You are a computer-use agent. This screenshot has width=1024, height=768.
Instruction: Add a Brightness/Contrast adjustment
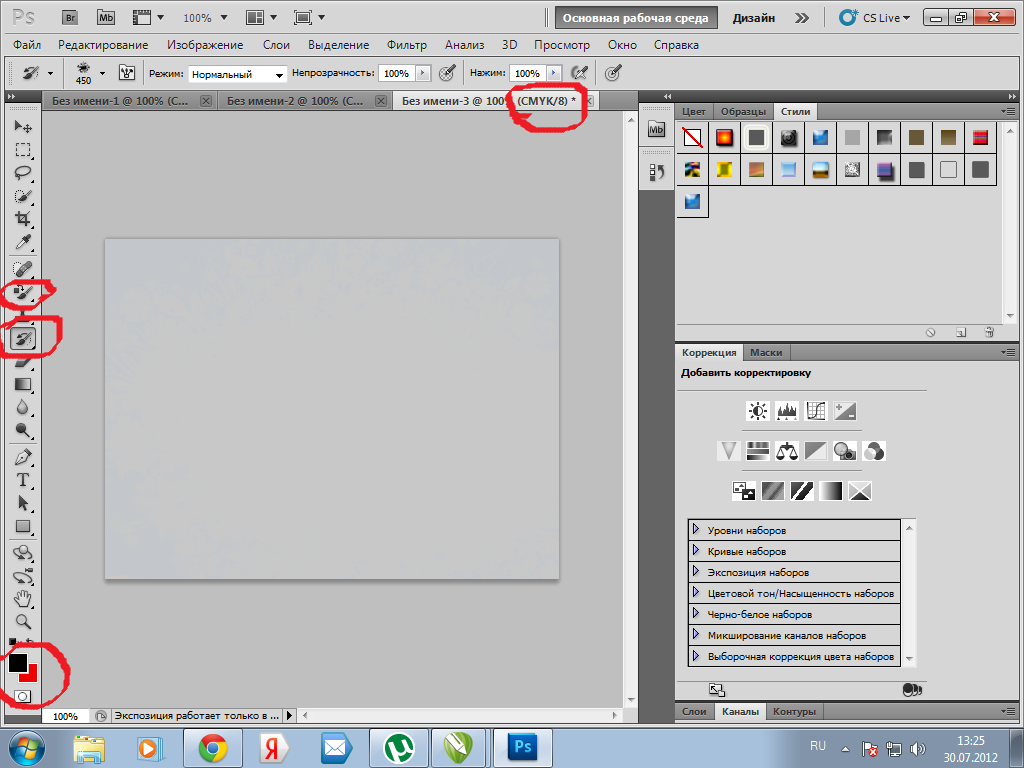(x=758, y=411)
